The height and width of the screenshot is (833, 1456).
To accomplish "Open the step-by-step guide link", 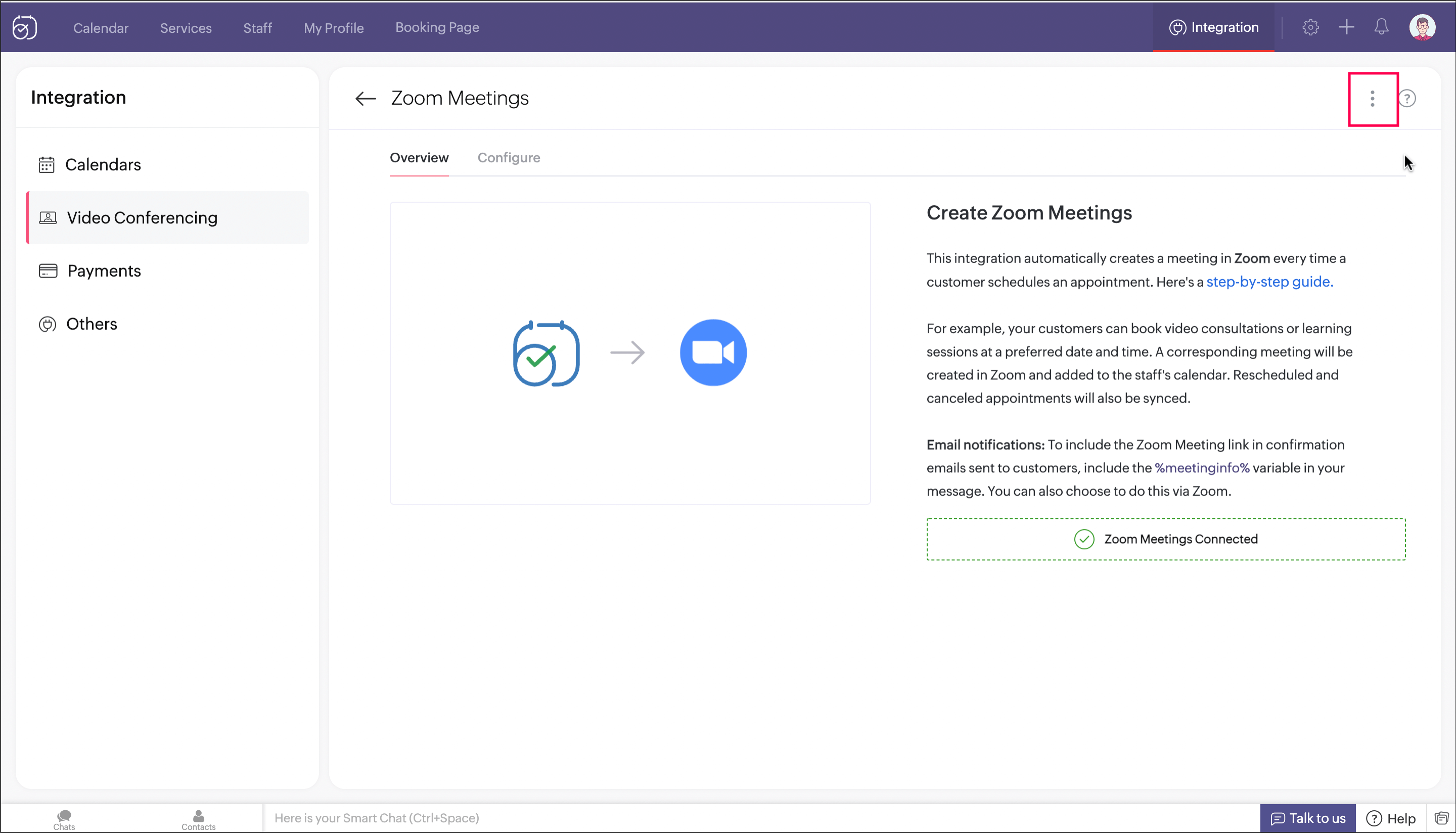I will point(1269,282).
